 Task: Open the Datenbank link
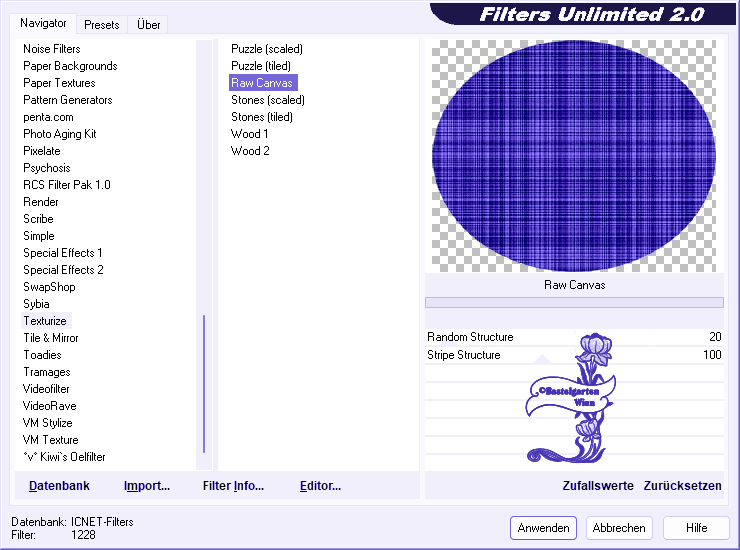(x=59, y=486)
